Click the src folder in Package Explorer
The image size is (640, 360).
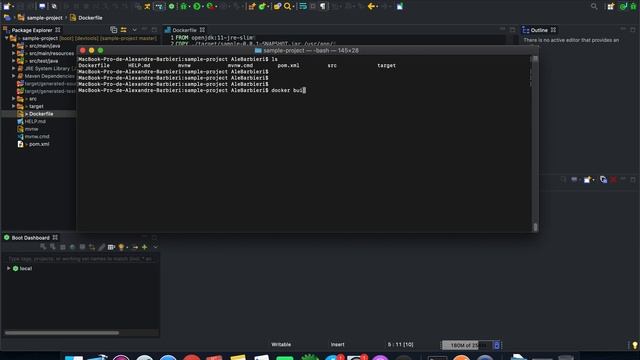[33, 99]
